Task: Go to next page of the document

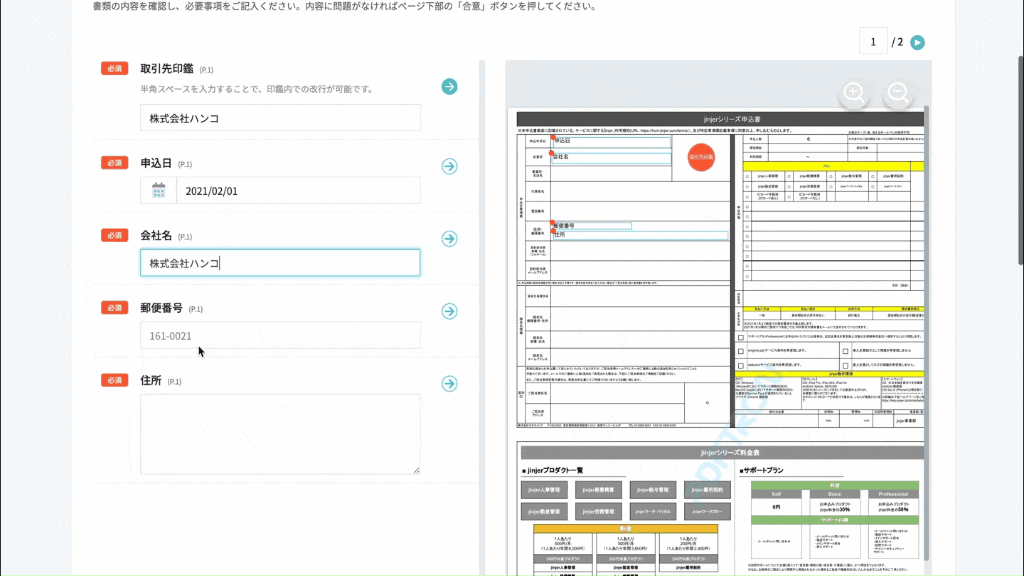Action: 917,42
